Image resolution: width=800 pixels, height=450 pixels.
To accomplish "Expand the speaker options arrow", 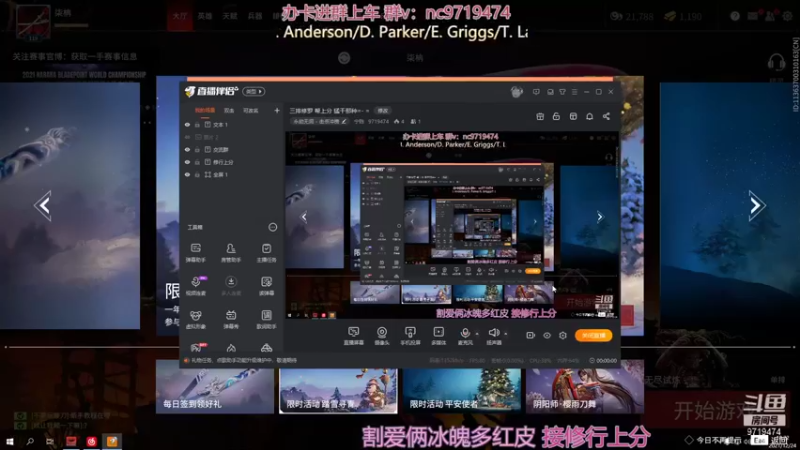I will 506,334.
